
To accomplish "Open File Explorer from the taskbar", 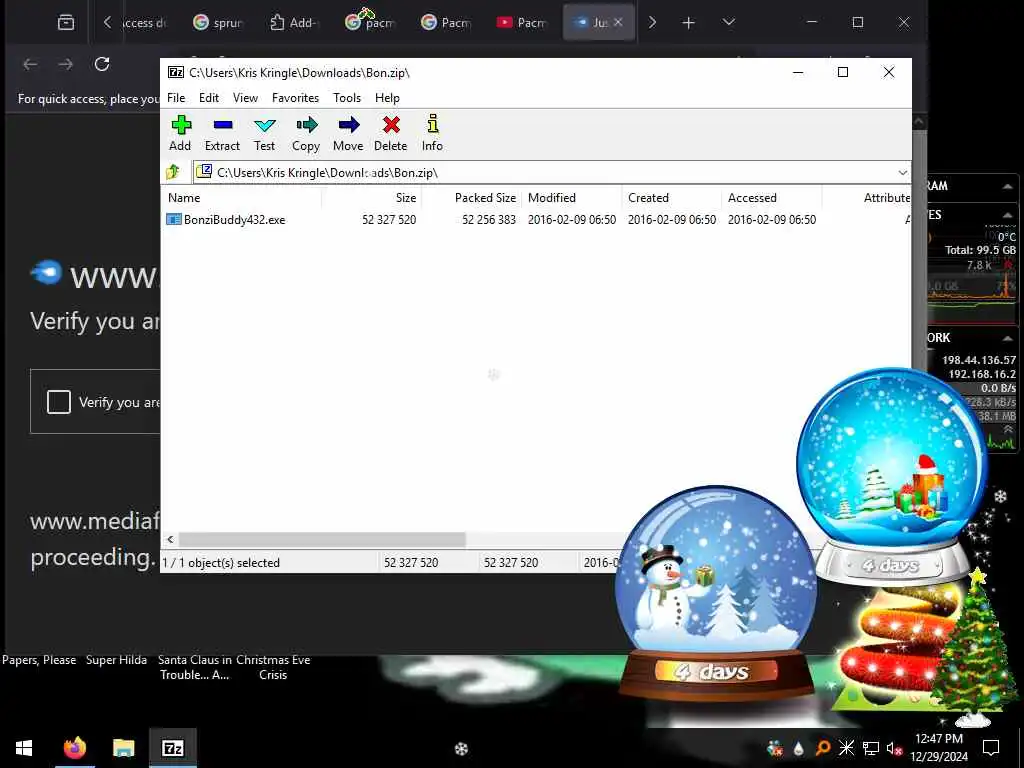I will click(x=123, y=748).
